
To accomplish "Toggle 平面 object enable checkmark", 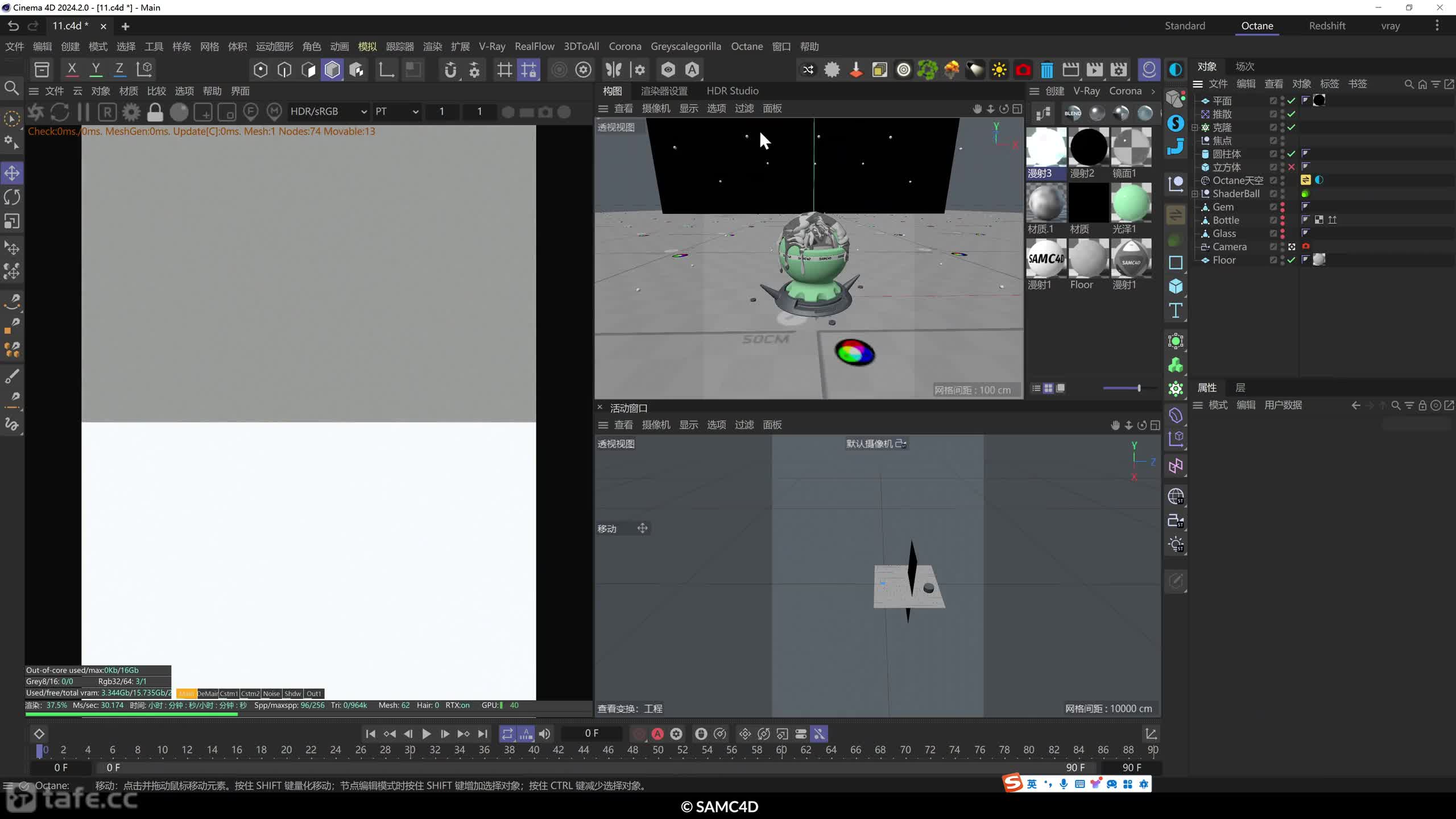I will pyautogui.click(x=1292, y=101).
